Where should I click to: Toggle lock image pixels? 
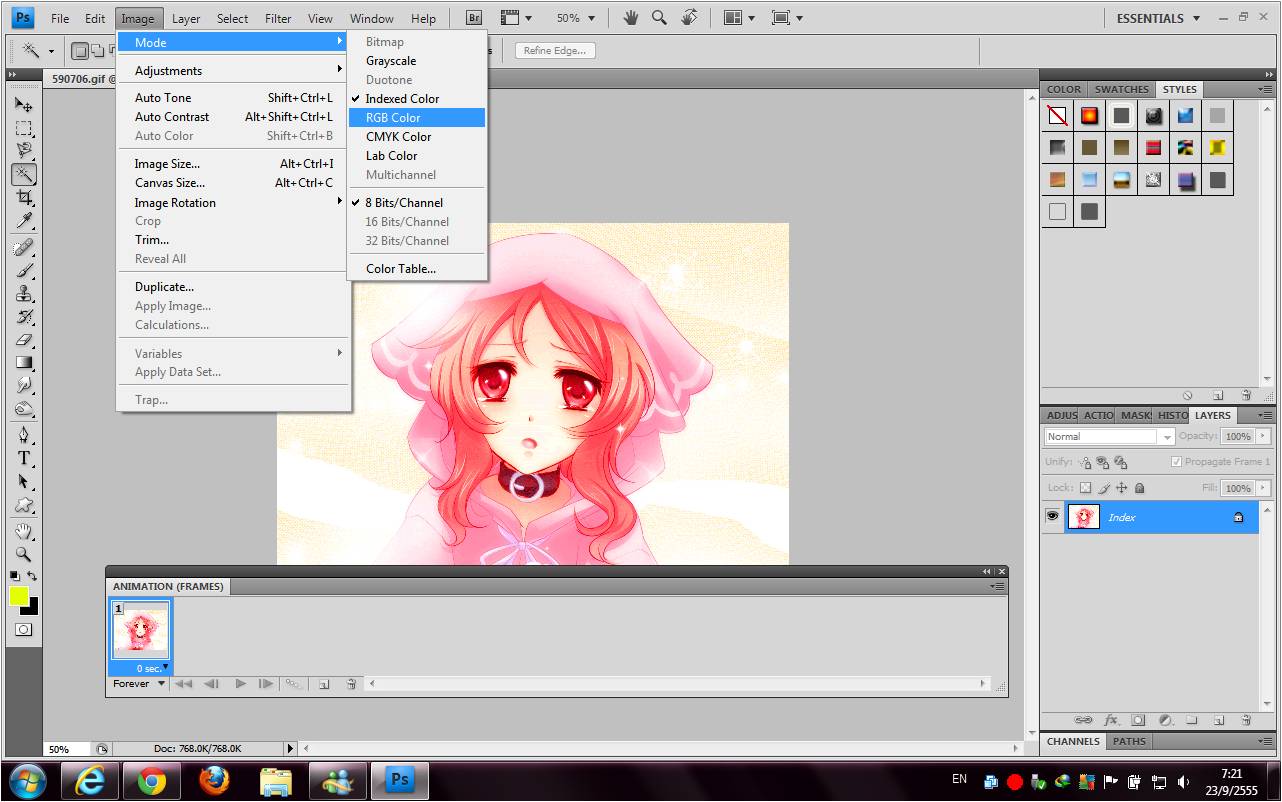pyautogui.click(x=1104, y=488)
